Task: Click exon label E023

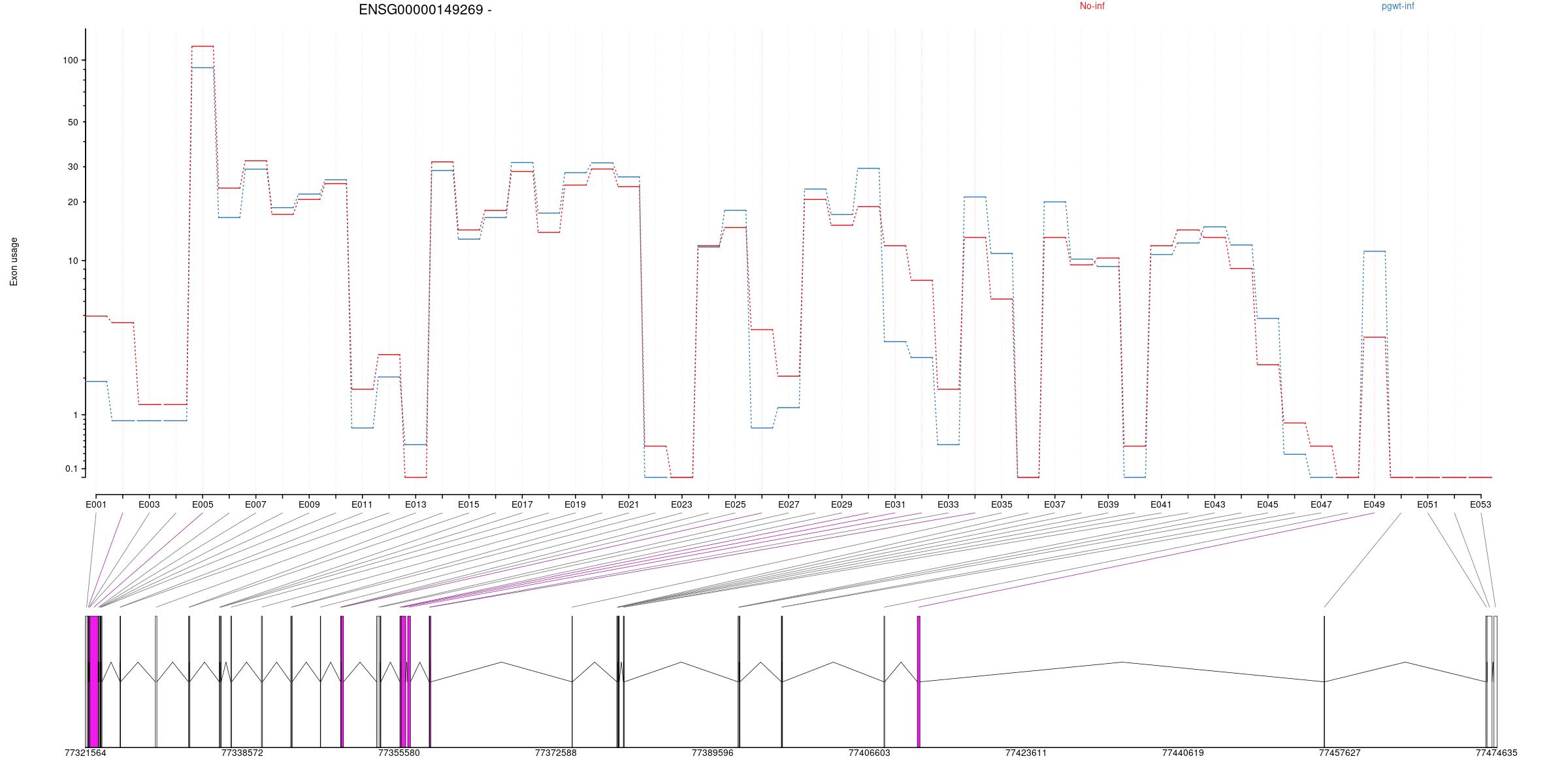Action: click(x=681, y=504)
